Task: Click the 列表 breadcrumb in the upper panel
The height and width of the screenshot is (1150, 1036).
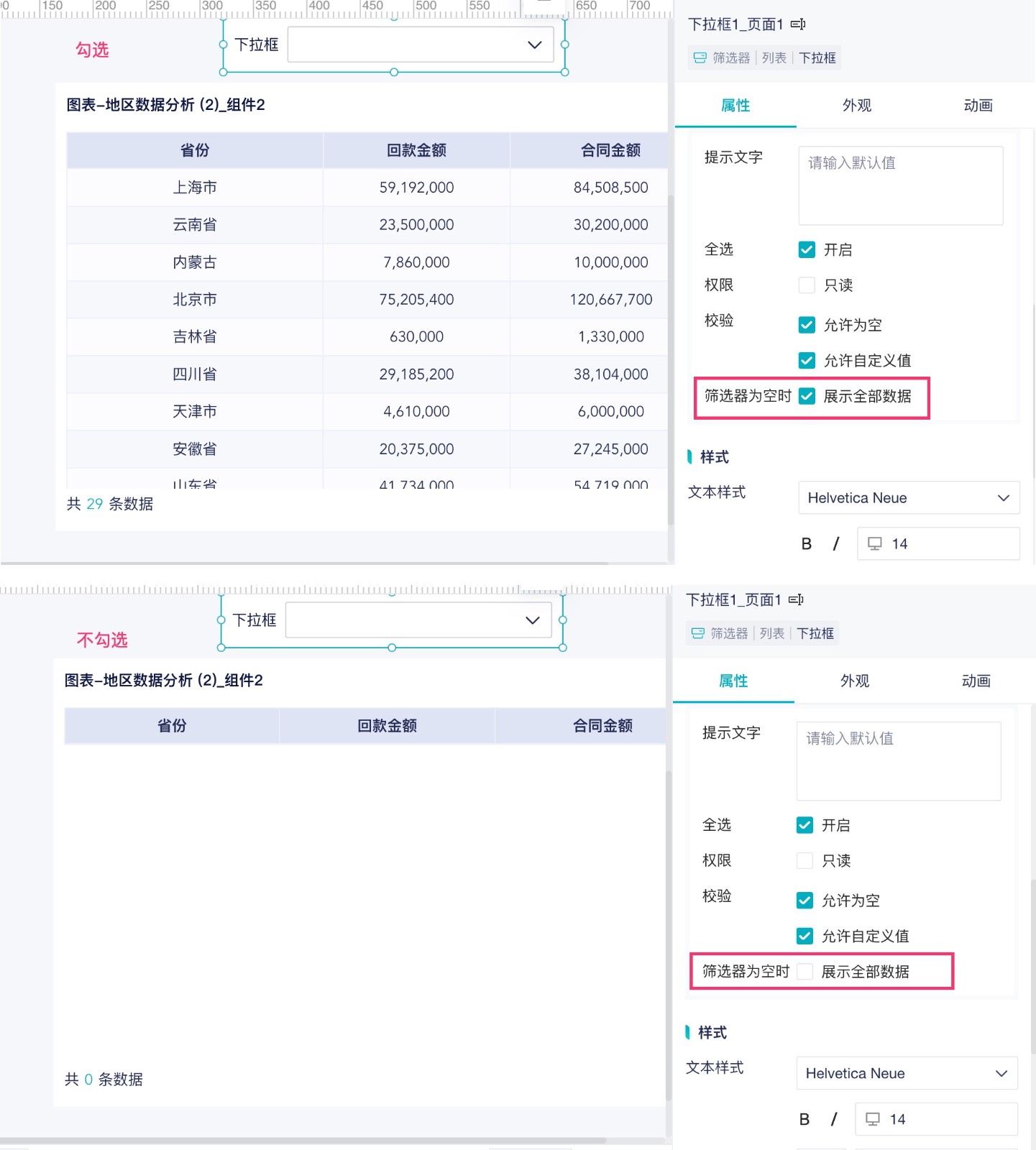Action: [x=774, y=58]
